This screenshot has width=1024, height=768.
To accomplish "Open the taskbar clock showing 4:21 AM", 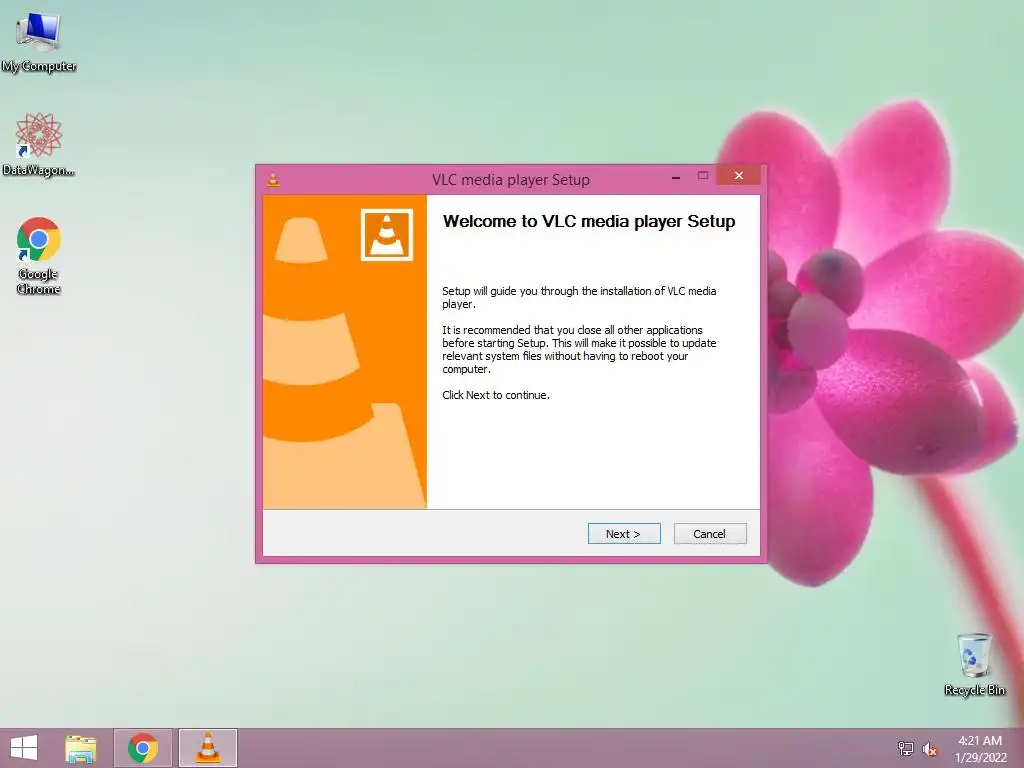I will pos(980,748).
